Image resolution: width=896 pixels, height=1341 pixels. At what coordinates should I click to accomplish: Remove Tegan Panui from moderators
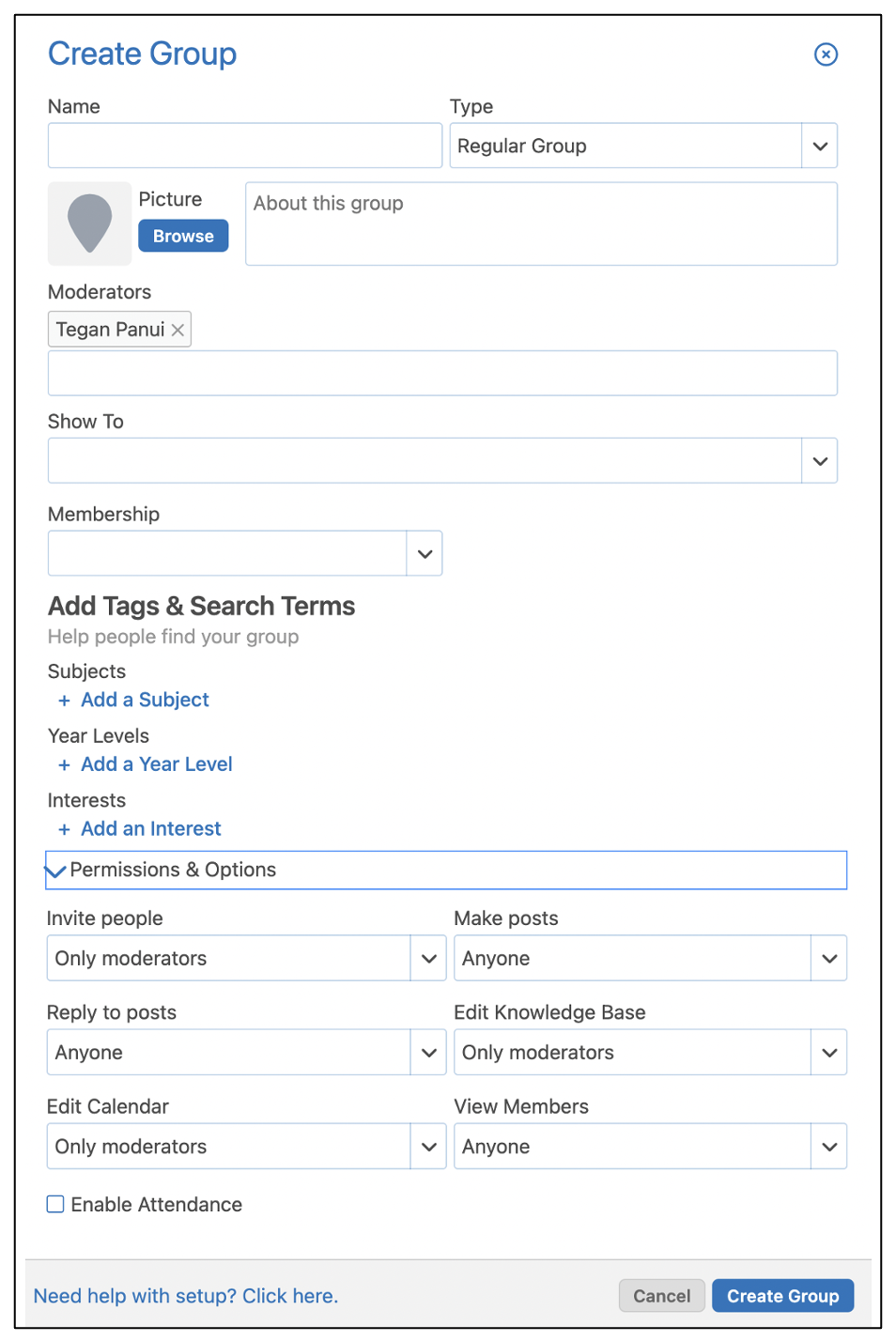[x=178, y=329]
